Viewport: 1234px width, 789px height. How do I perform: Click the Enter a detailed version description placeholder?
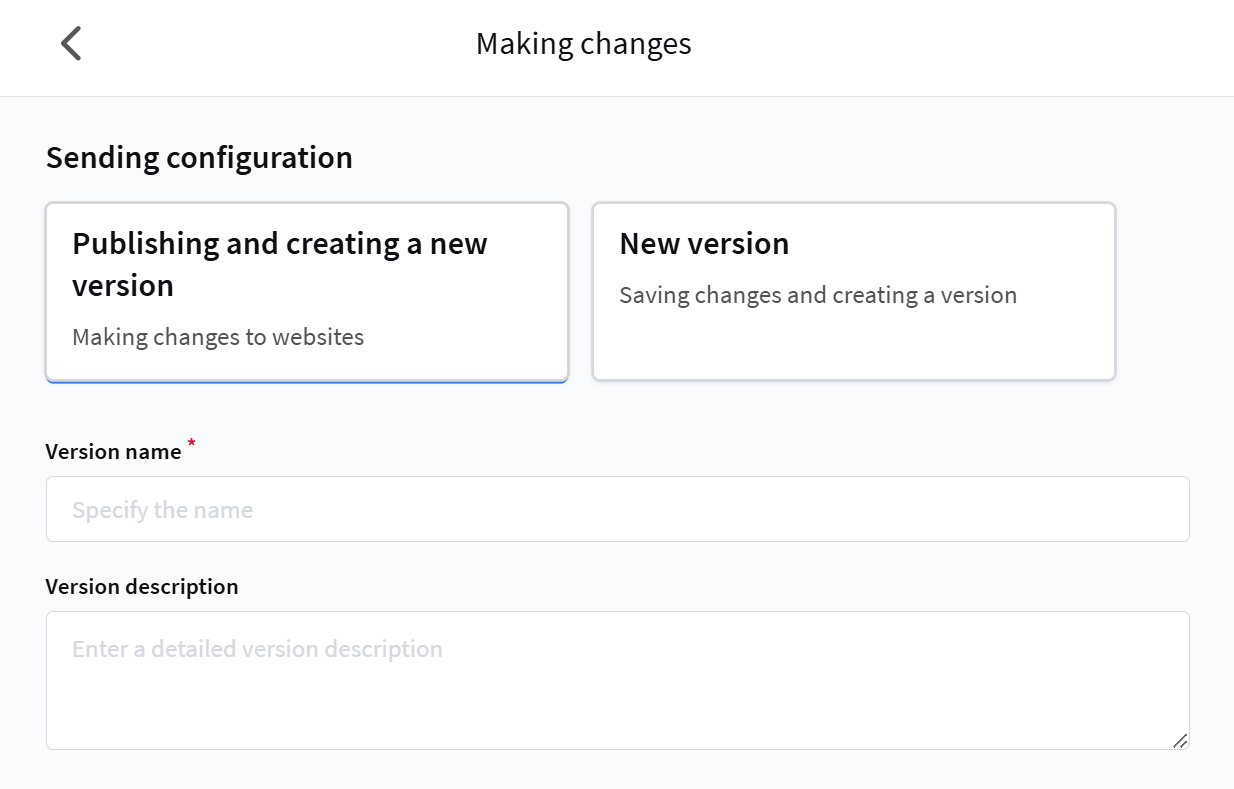tap(257, 649)
